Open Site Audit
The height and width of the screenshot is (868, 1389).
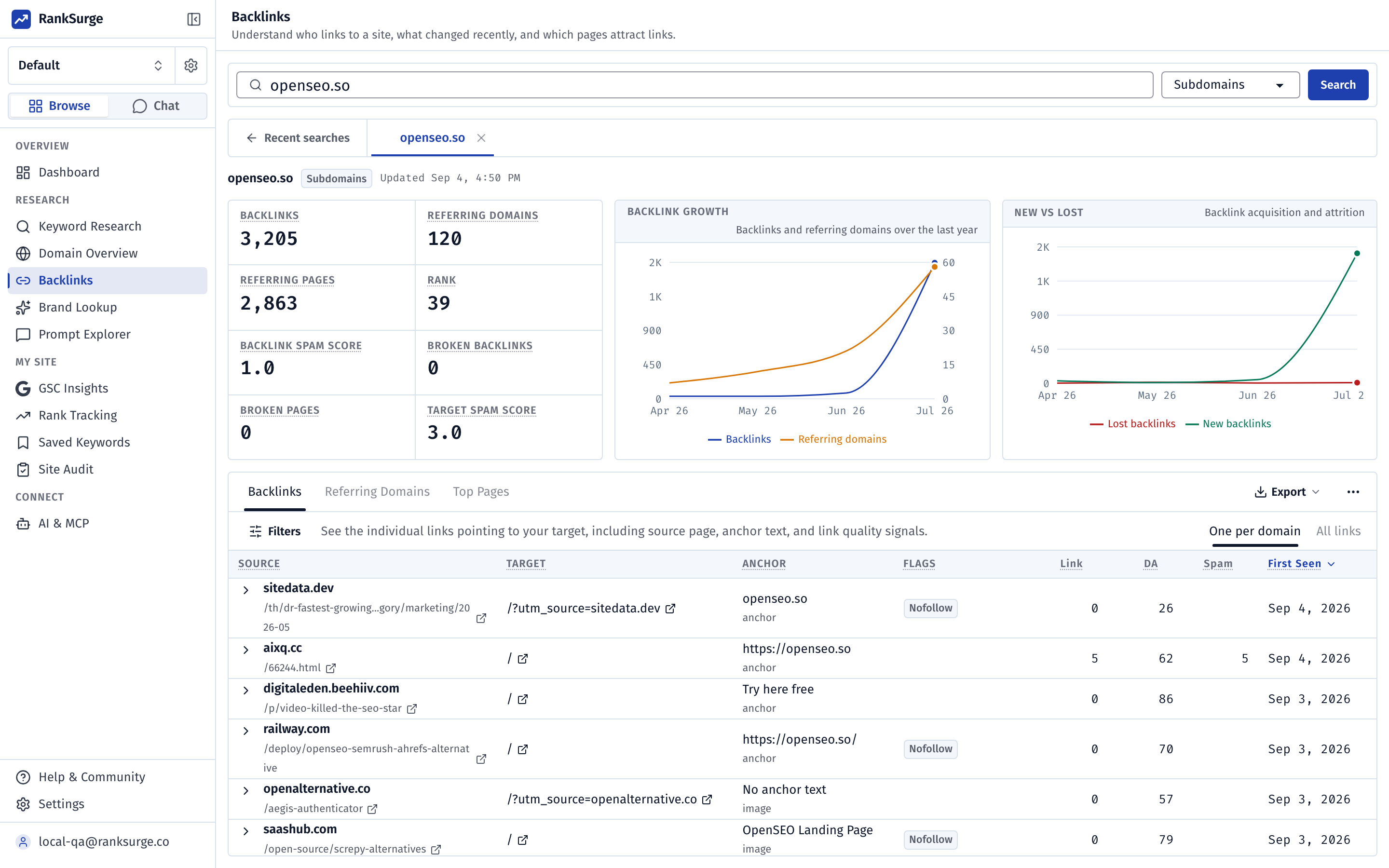(x=108, y=469)
